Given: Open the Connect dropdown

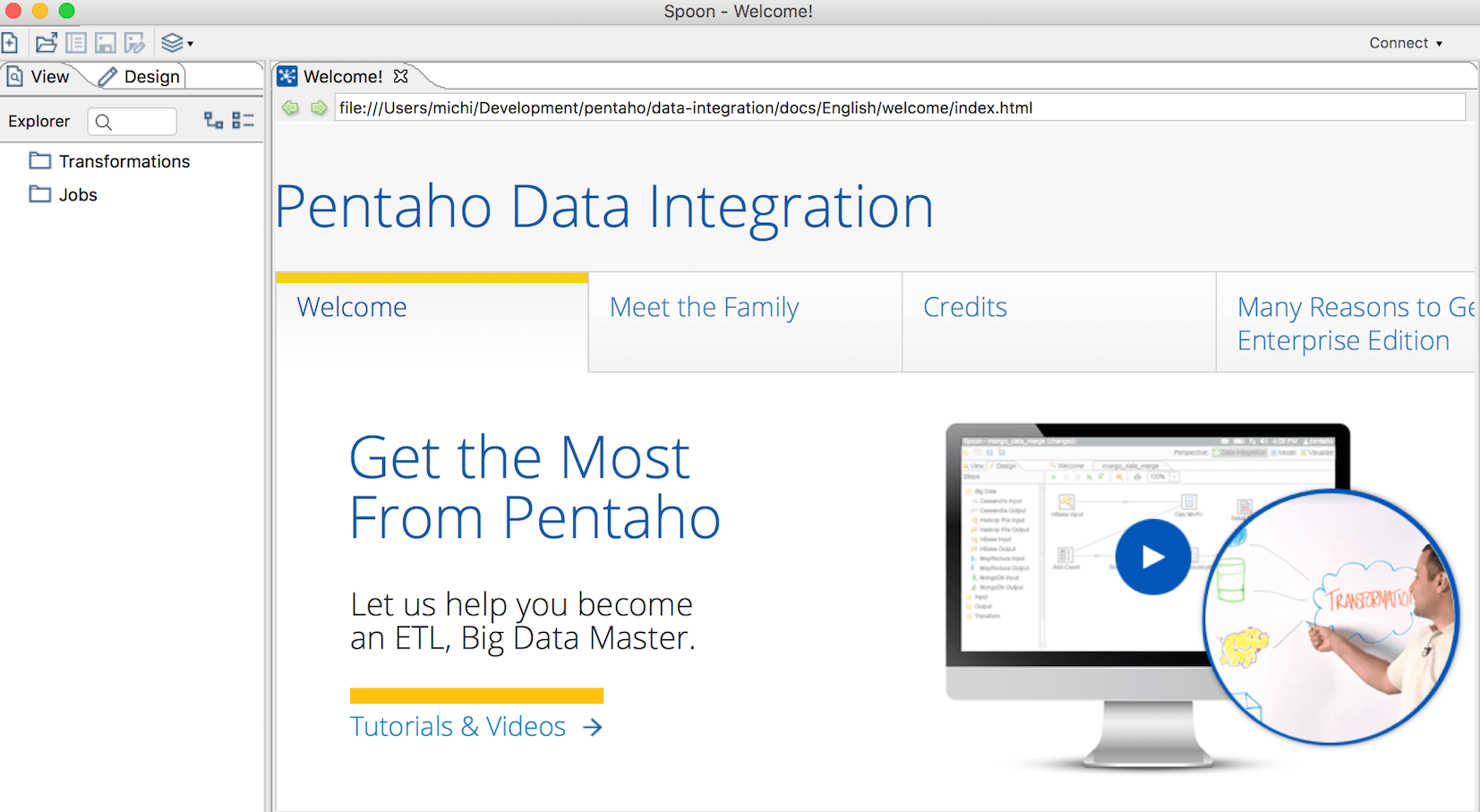Looking at the screenshot, I should click(x=1405, y=42).
